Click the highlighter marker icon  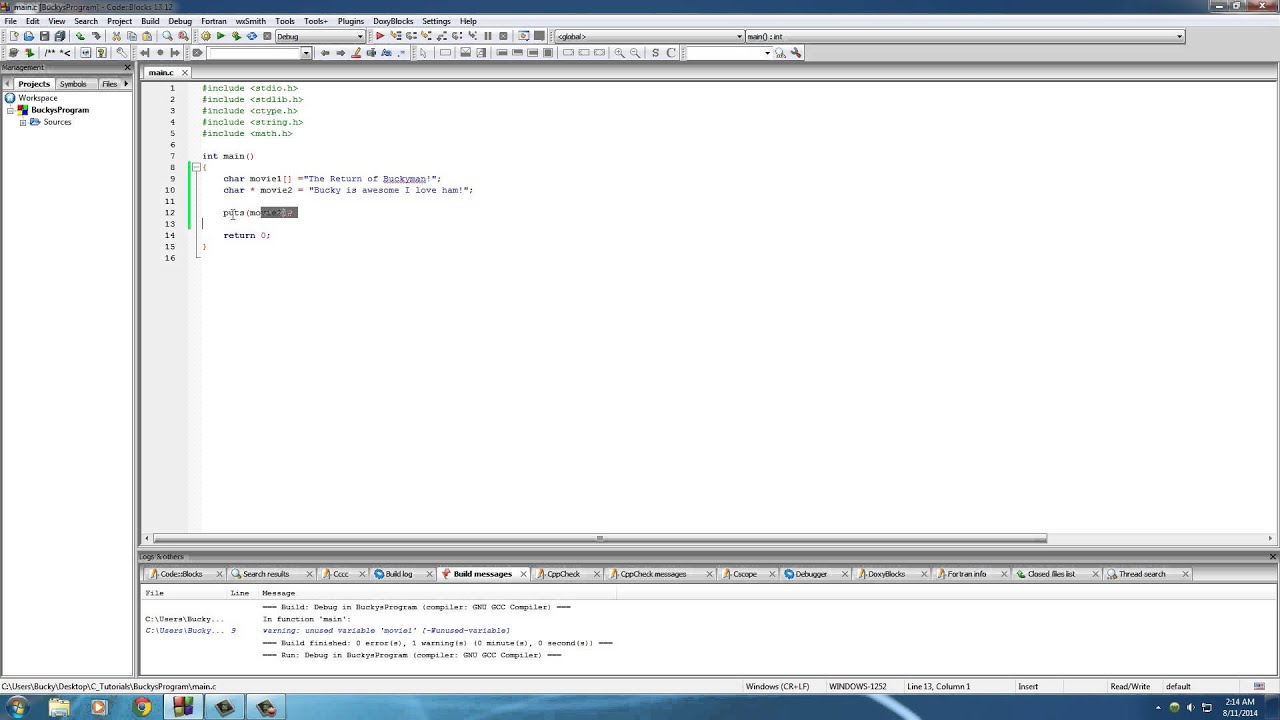tap(356, 53)
